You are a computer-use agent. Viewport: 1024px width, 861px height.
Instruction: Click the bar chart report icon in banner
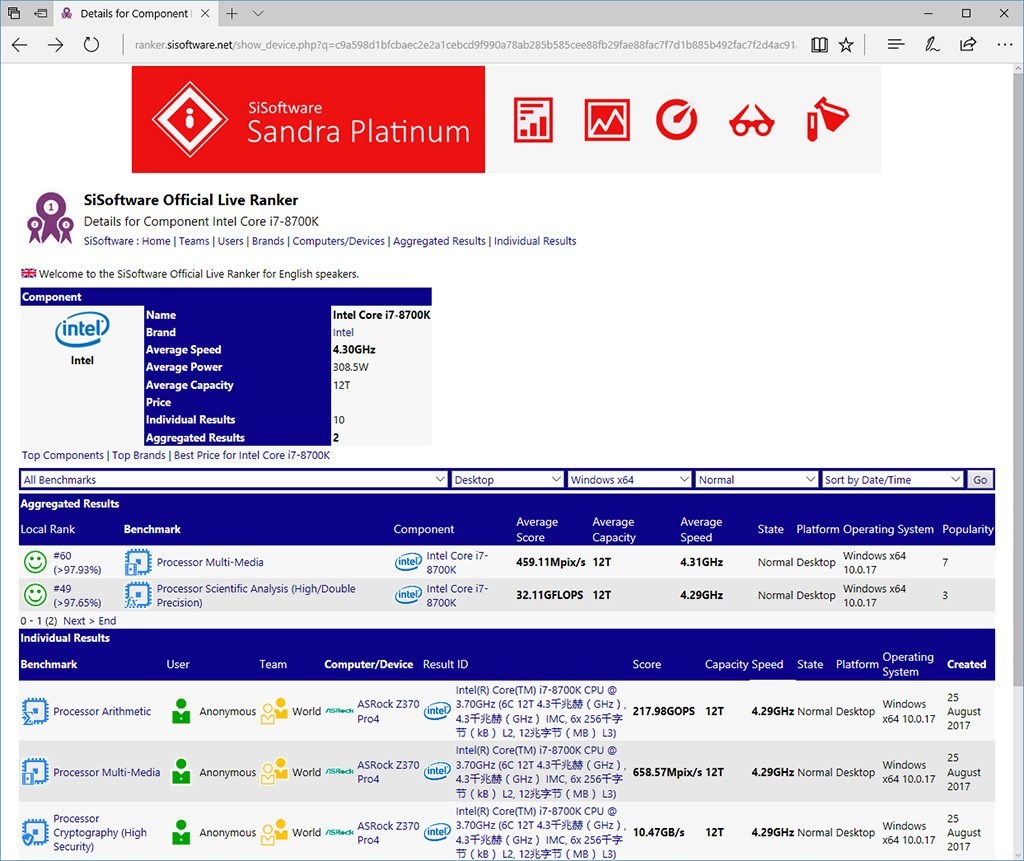click(533, 120)
